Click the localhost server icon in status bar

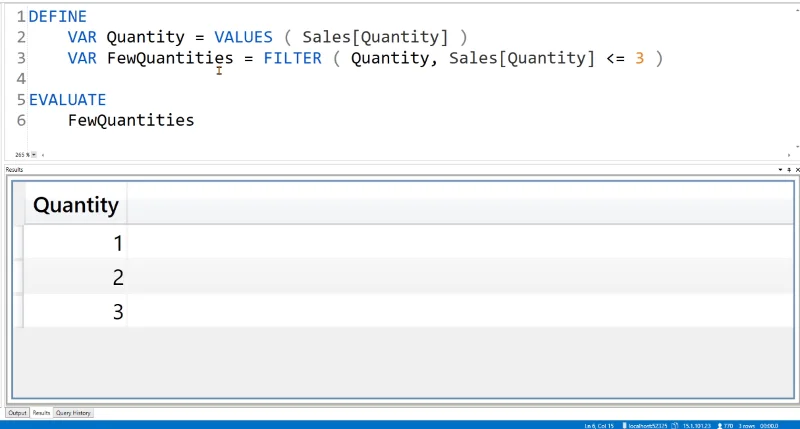(x=624, y=425)
